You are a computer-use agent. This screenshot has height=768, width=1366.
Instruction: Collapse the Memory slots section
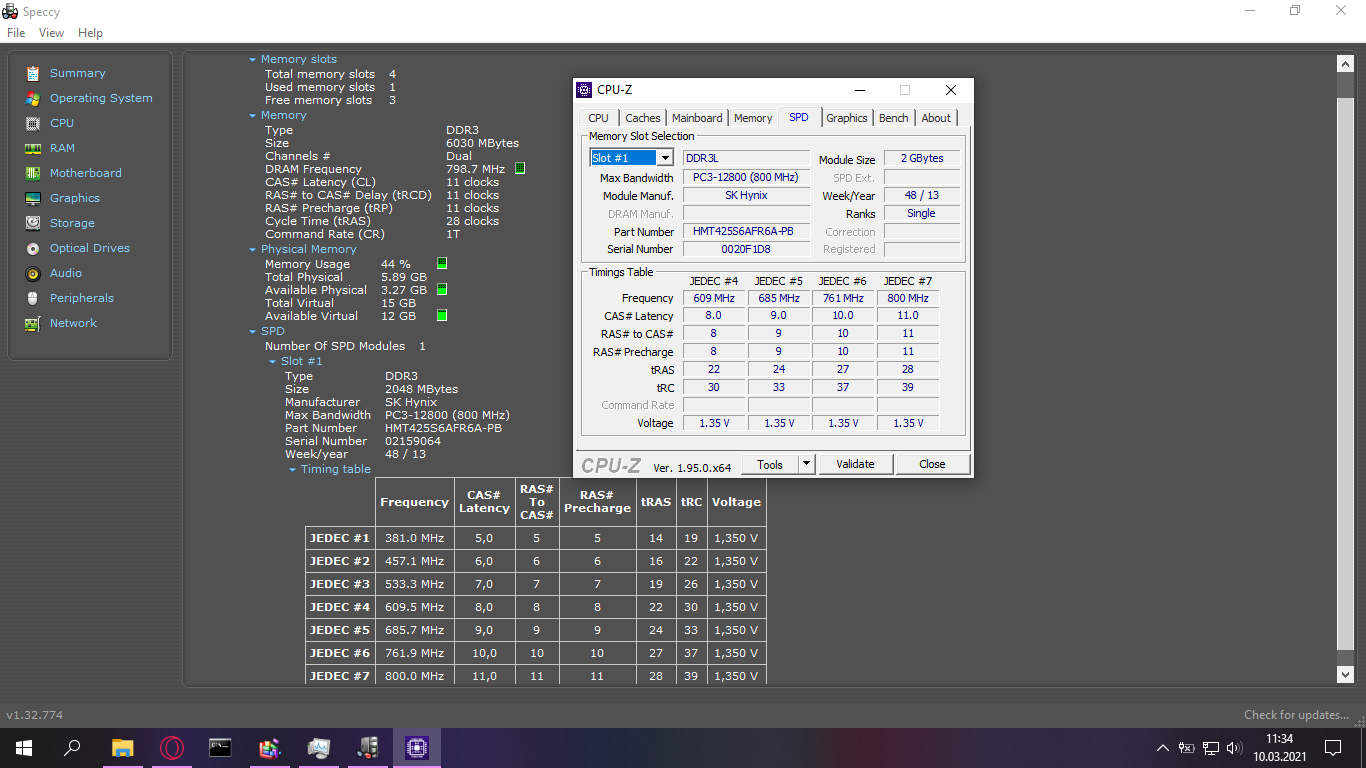tap(252, 60)
